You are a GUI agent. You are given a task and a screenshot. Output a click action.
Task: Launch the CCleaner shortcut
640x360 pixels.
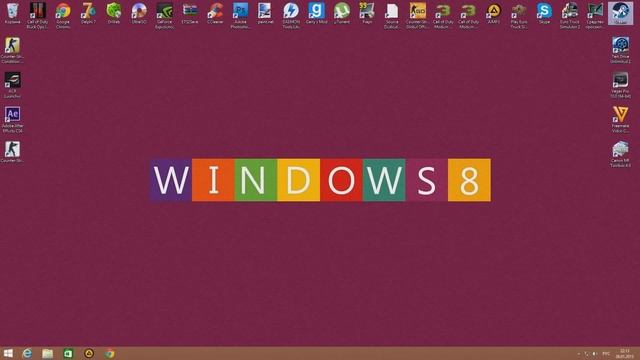(215, 13)
